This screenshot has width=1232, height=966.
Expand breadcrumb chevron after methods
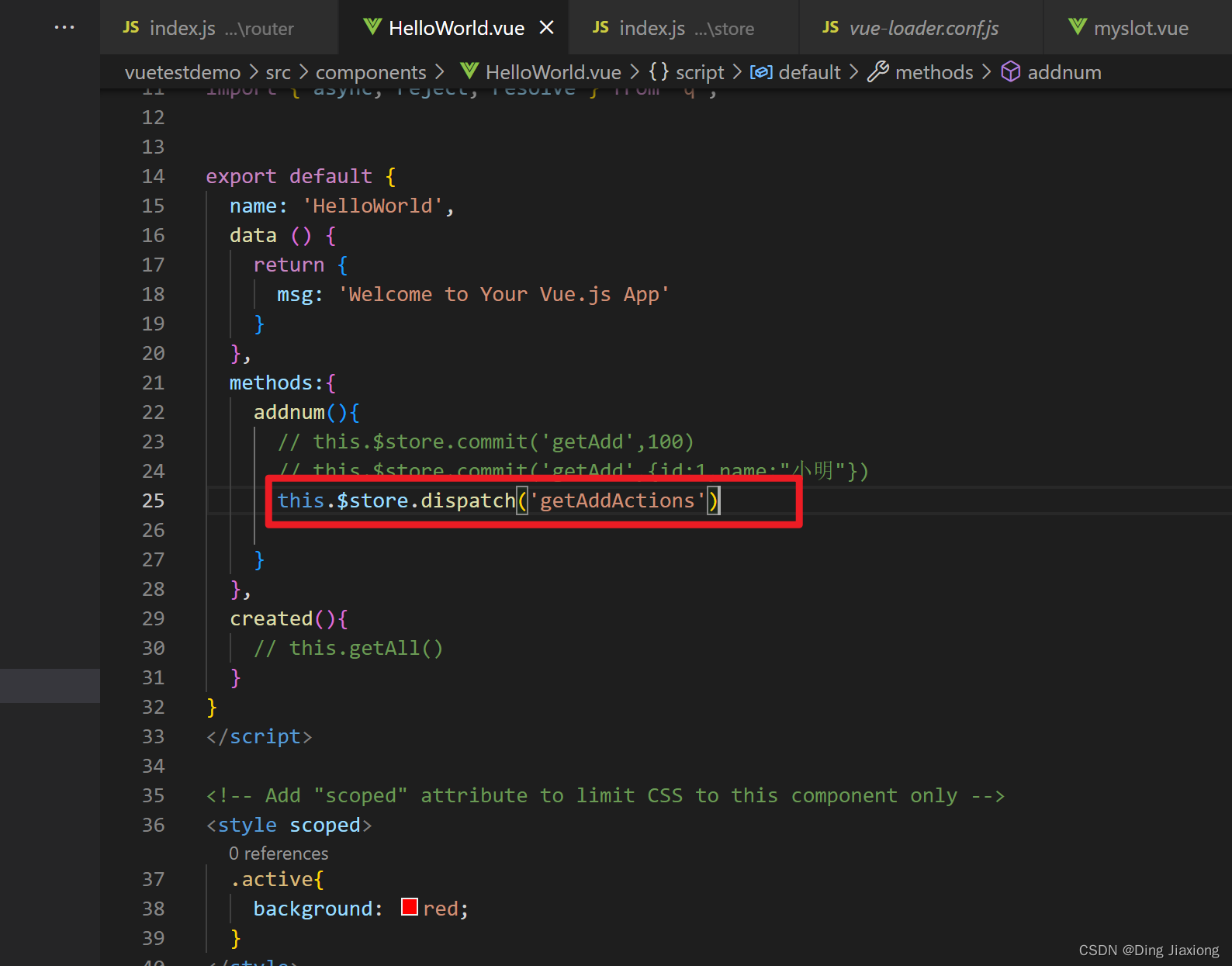coord(986,72)
